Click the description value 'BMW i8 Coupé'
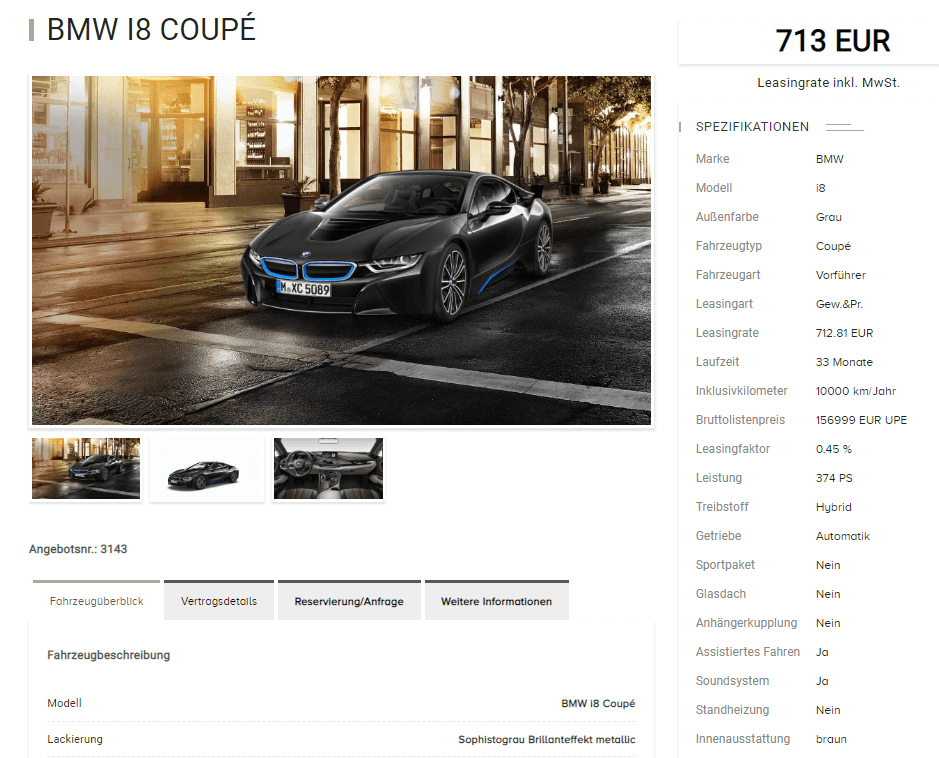939x758 pixels. 598,704
